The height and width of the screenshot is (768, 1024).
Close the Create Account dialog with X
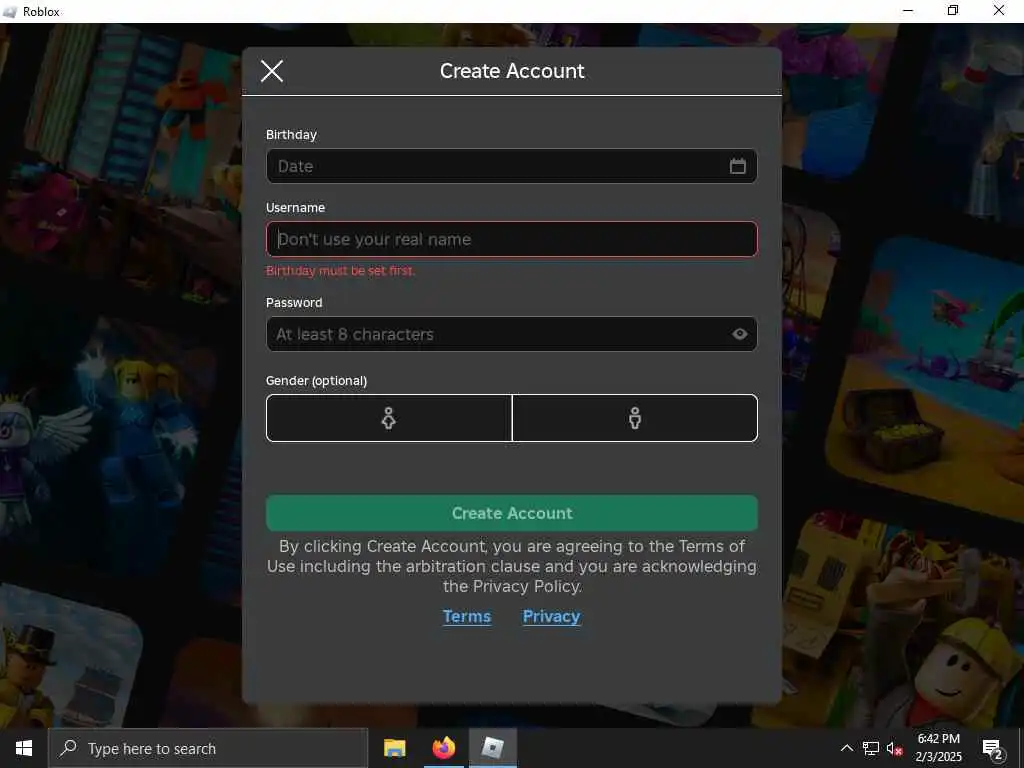(x=272, y=71)
